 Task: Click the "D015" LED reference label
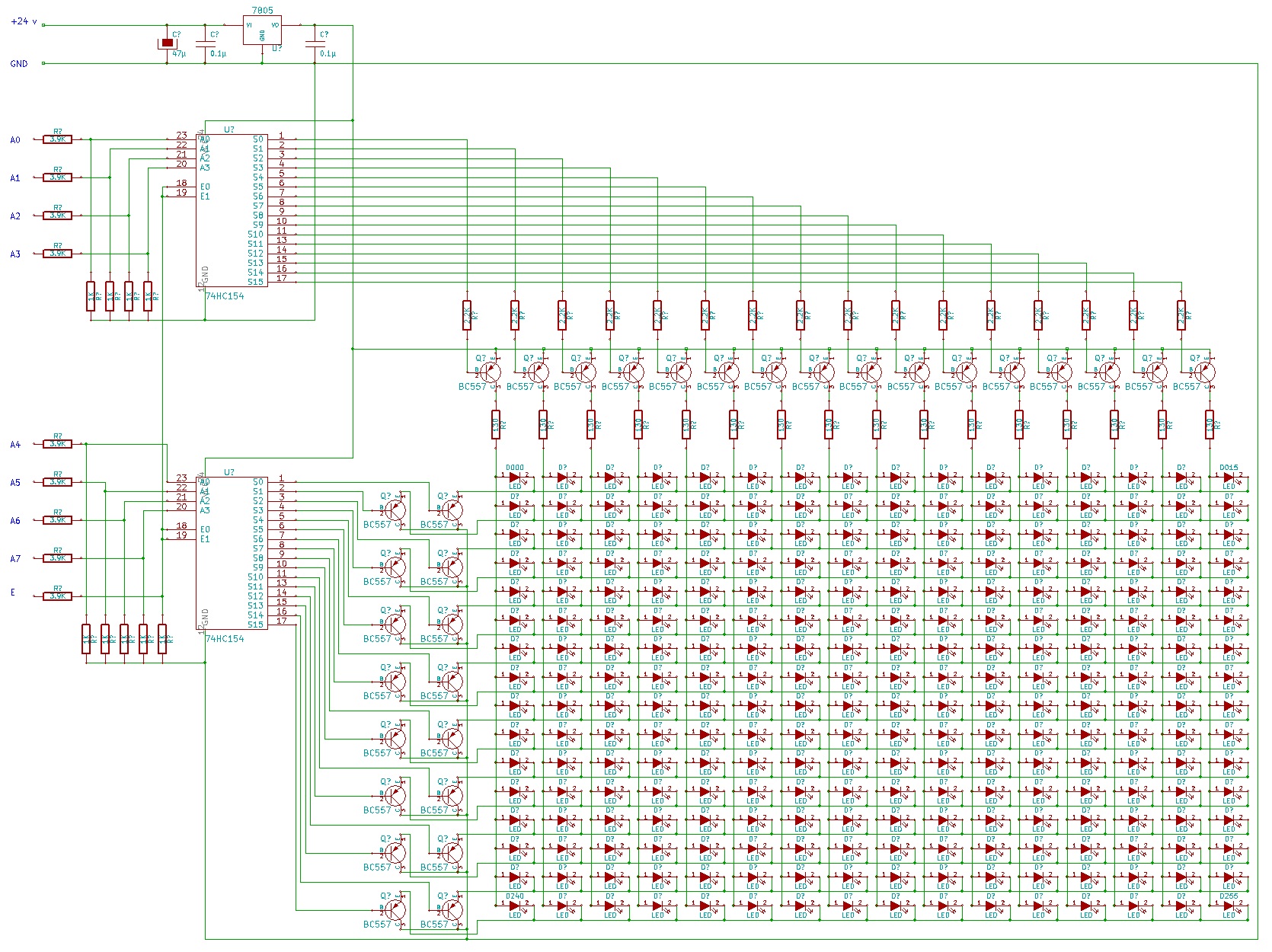click(x=1229, y=468)
